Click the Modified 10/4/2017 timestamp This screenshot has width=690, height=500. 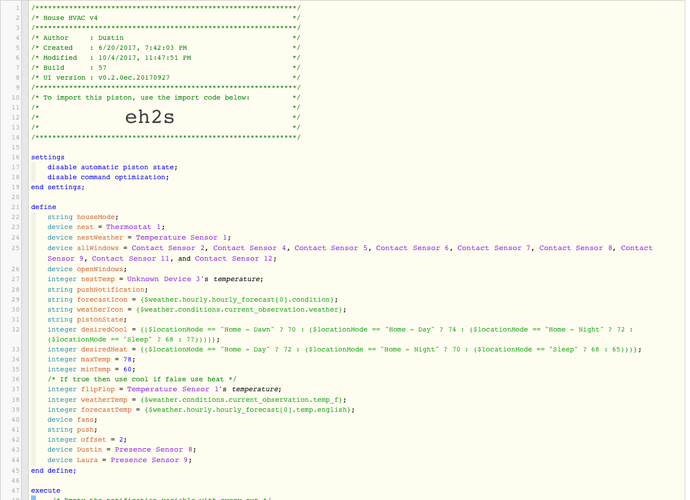[x=144, y=58]
